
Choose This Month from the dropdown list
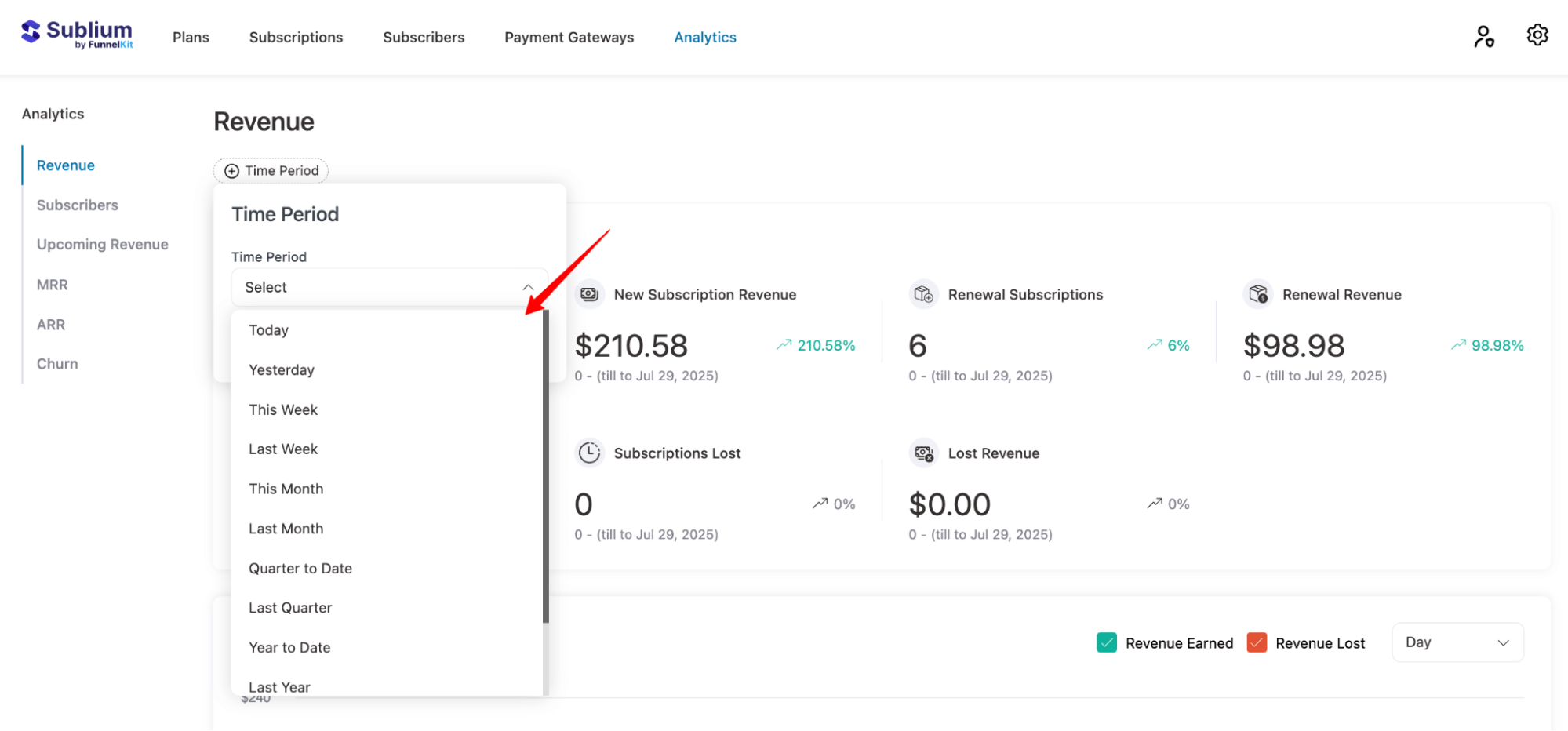(x=286, y=489)
